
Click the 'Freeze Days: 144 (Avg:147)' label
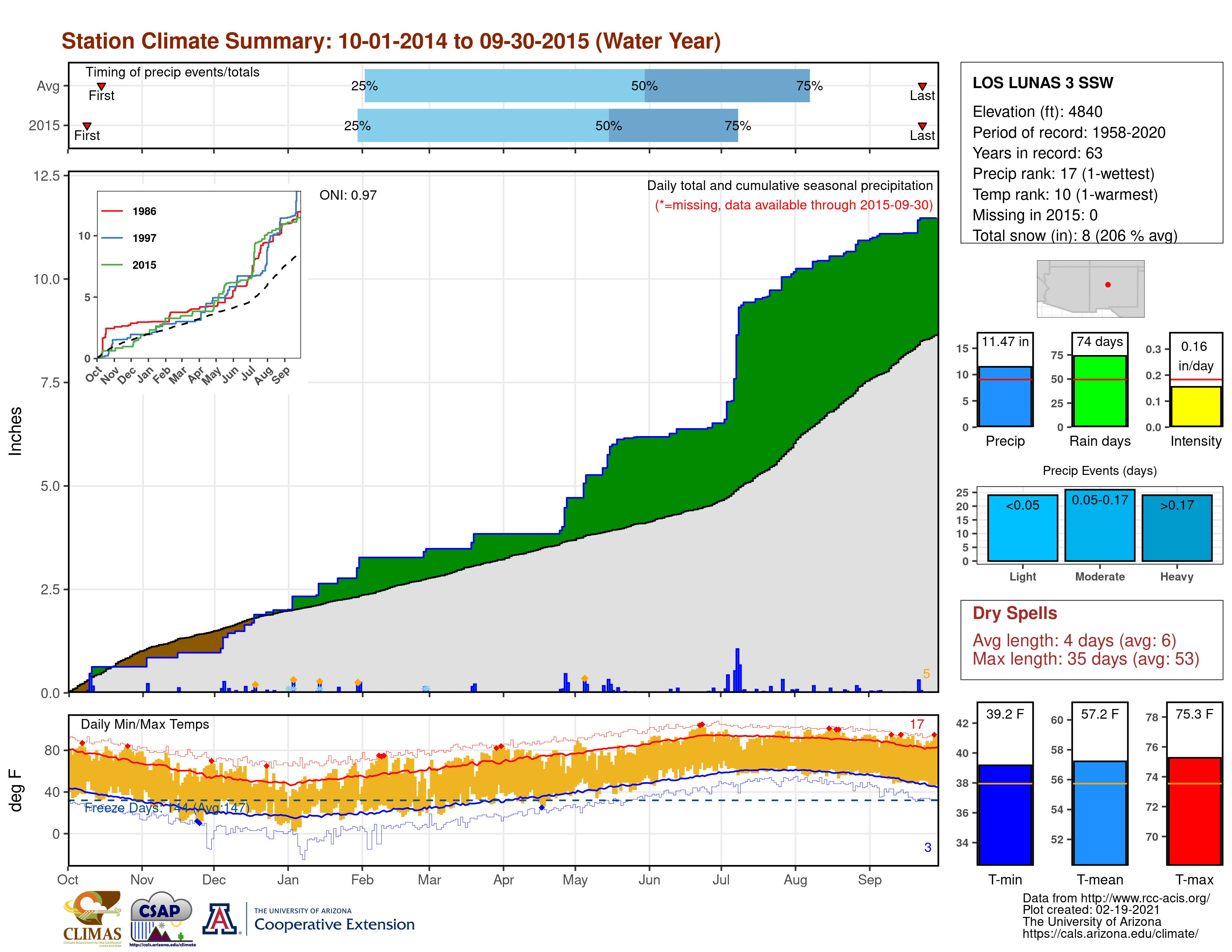(167, 808)
